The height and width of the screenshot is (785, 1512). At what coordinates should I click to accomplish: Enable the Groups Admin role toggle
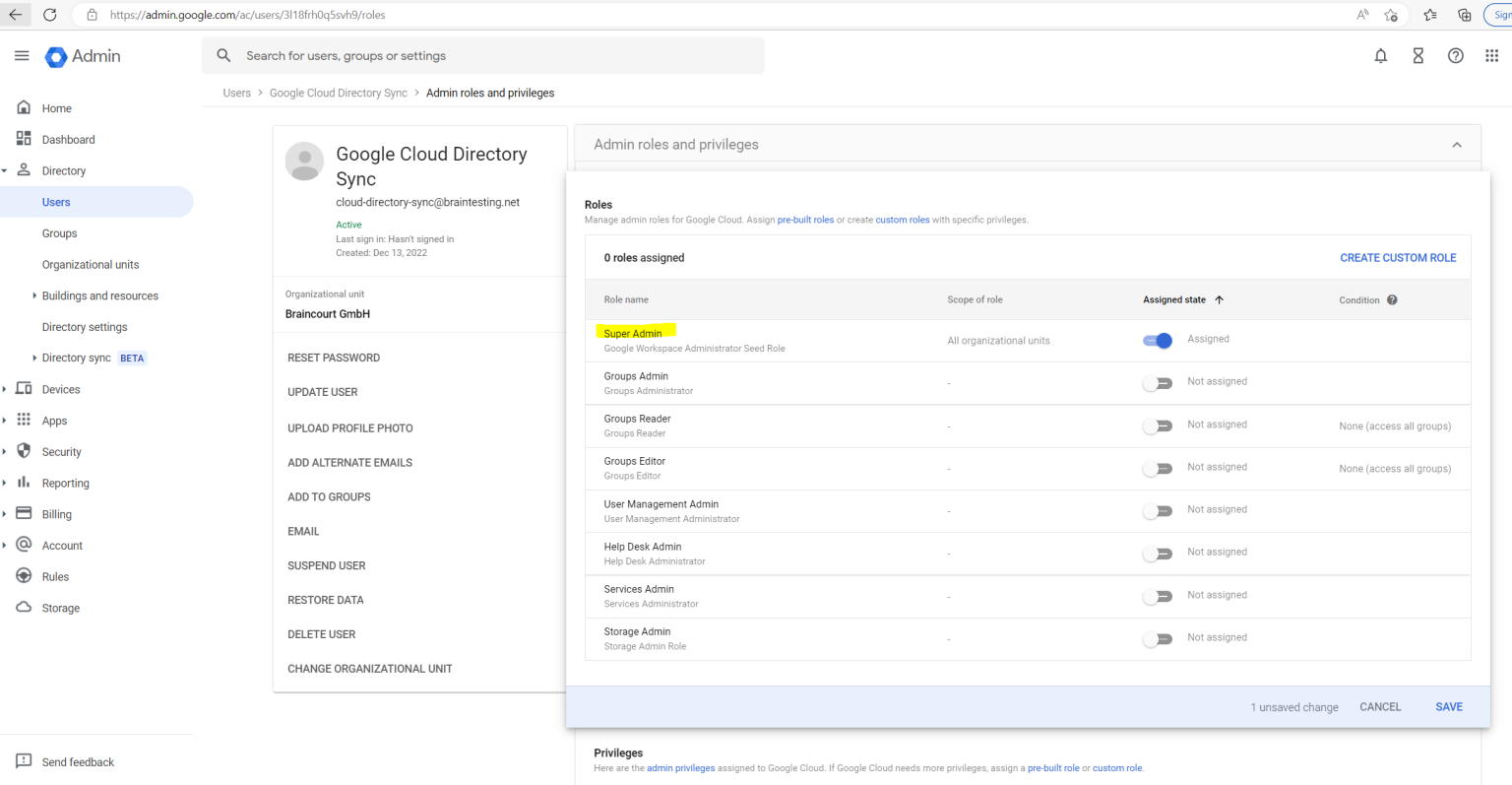point(1158,381)
